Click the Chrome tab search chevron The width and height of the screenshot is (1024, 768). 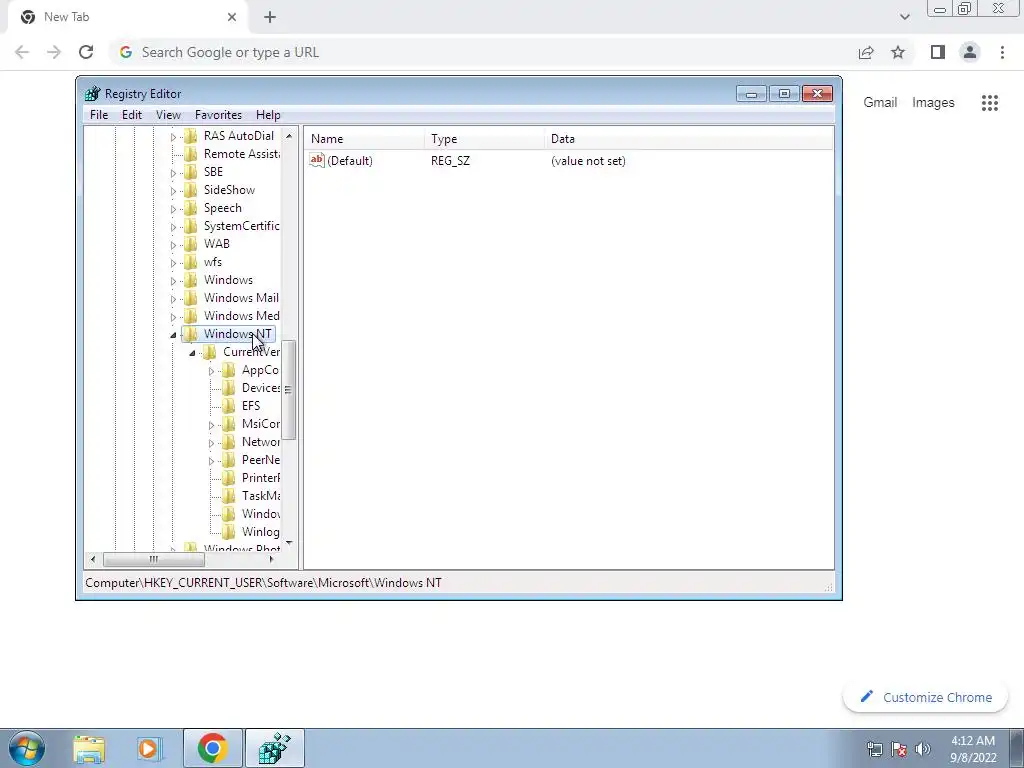coord(904,17)
